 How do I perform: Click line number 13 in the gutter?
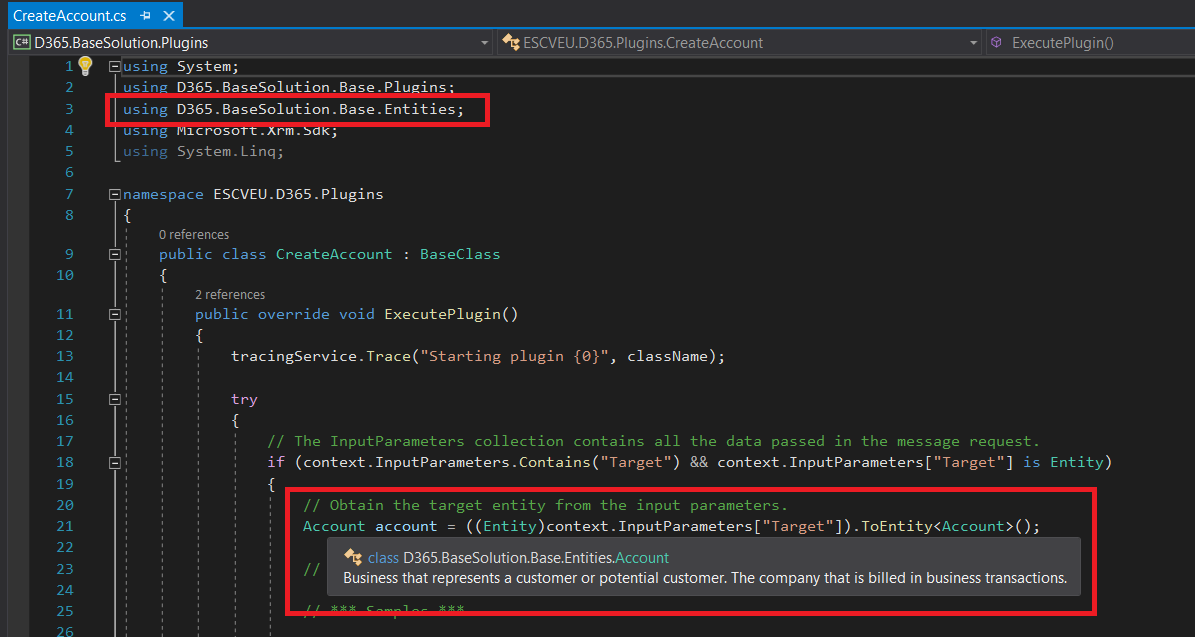(65, 357)
